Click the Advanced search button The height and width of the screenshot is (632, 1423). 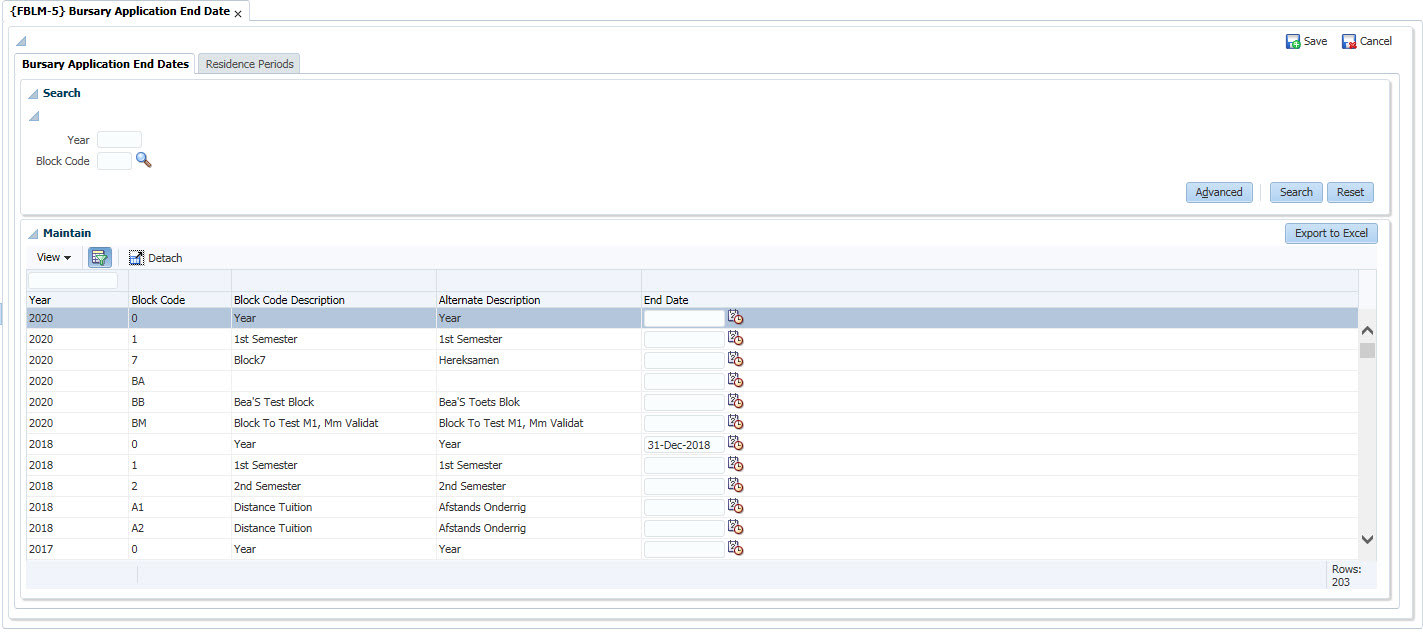1218,192
